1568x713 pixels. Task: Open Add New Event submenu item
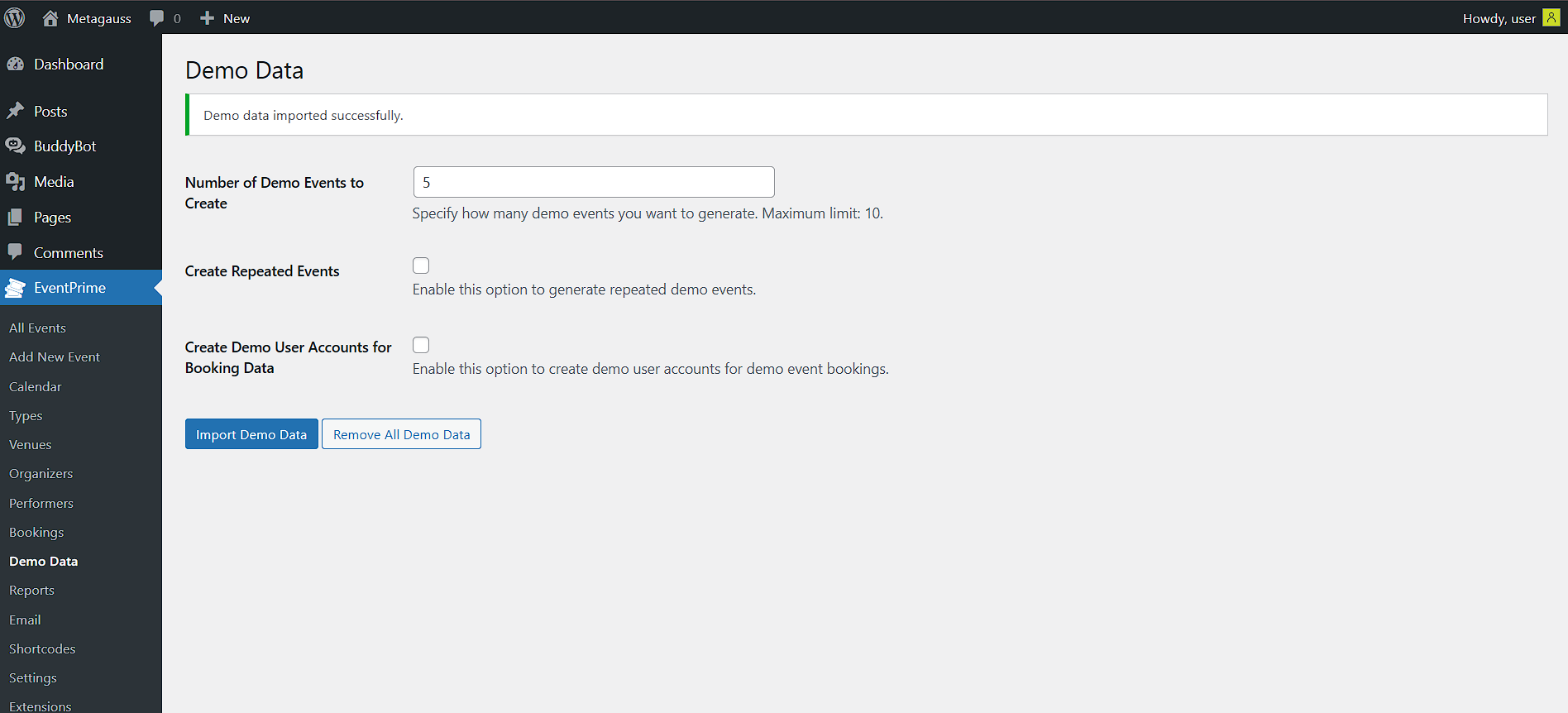[x=55, y=357]
